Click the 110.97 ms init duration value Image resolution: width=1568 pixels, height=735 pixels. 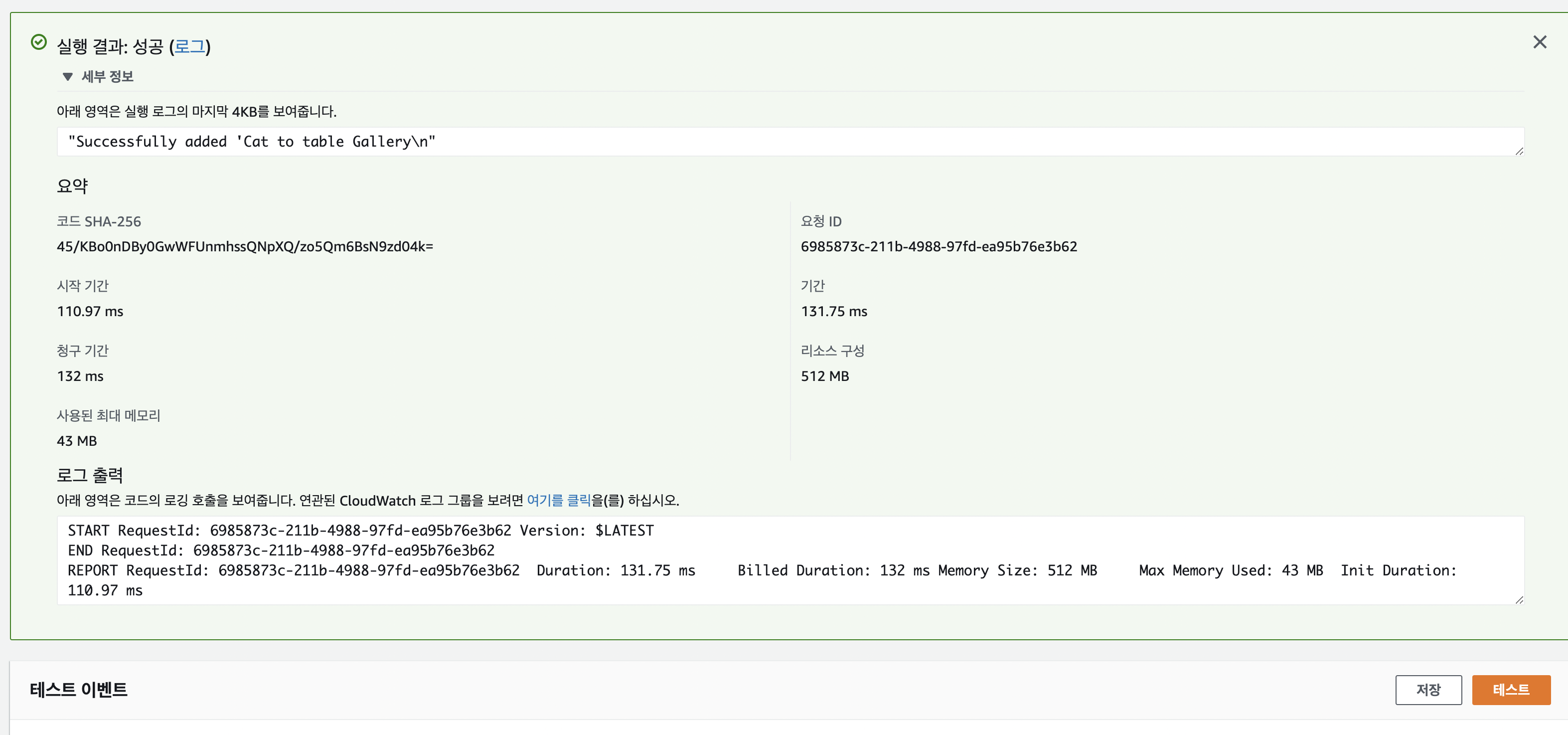tap(90, 311)
